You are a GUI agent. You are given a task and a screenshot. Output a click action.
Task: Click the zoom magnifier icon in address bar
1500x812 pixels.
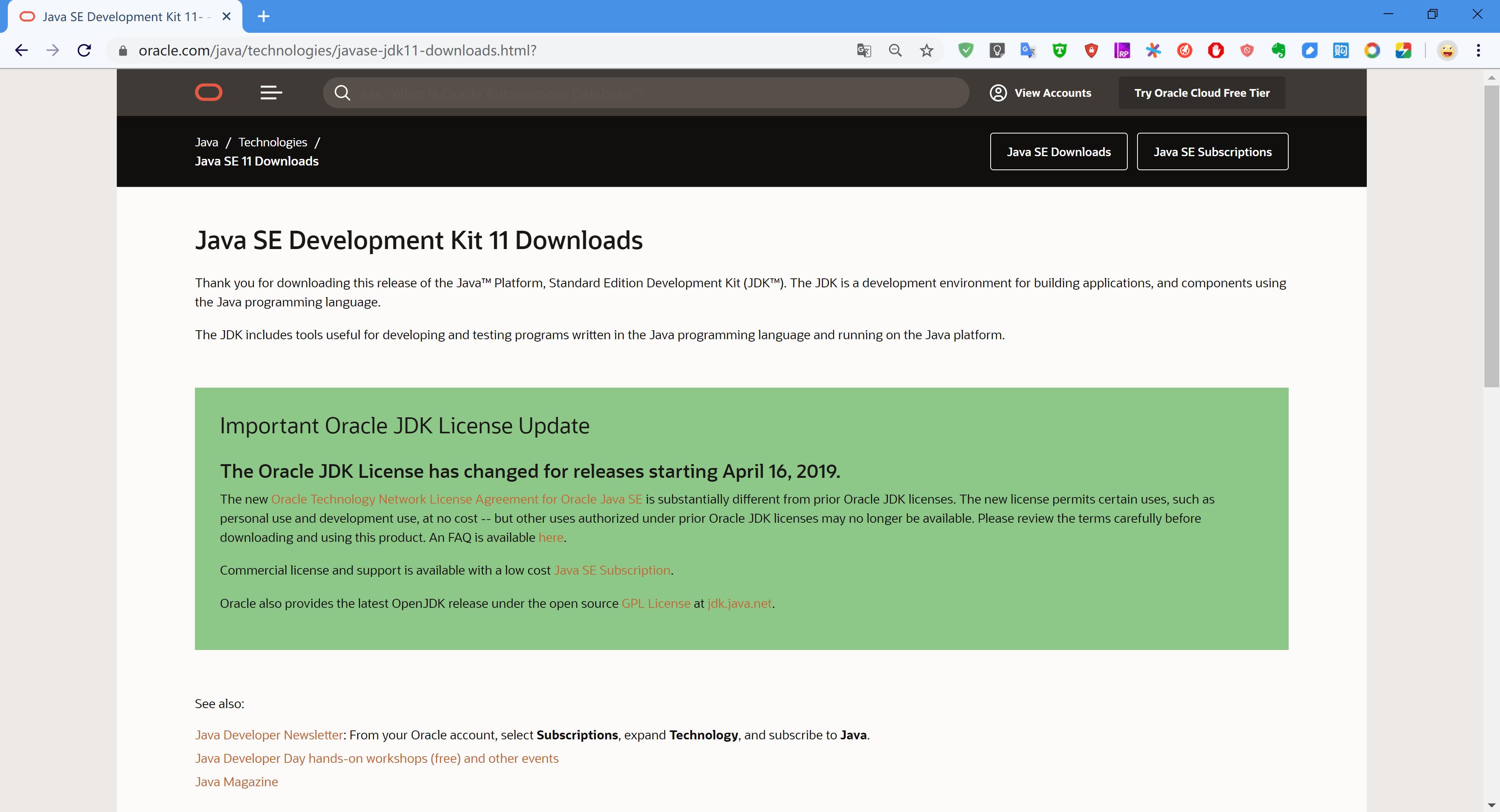click(x=895, y=51)
